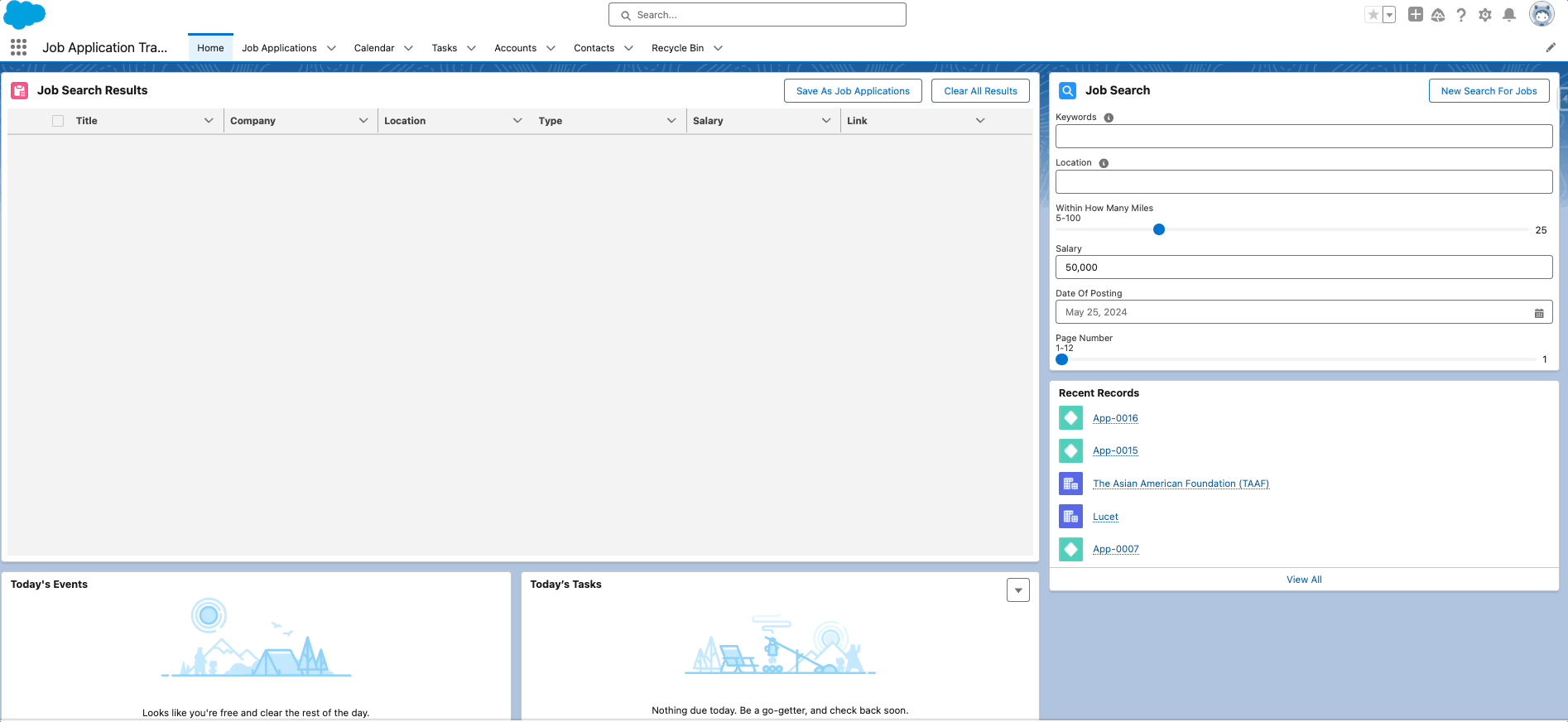Click the Salary input field

click(1304, 267)
